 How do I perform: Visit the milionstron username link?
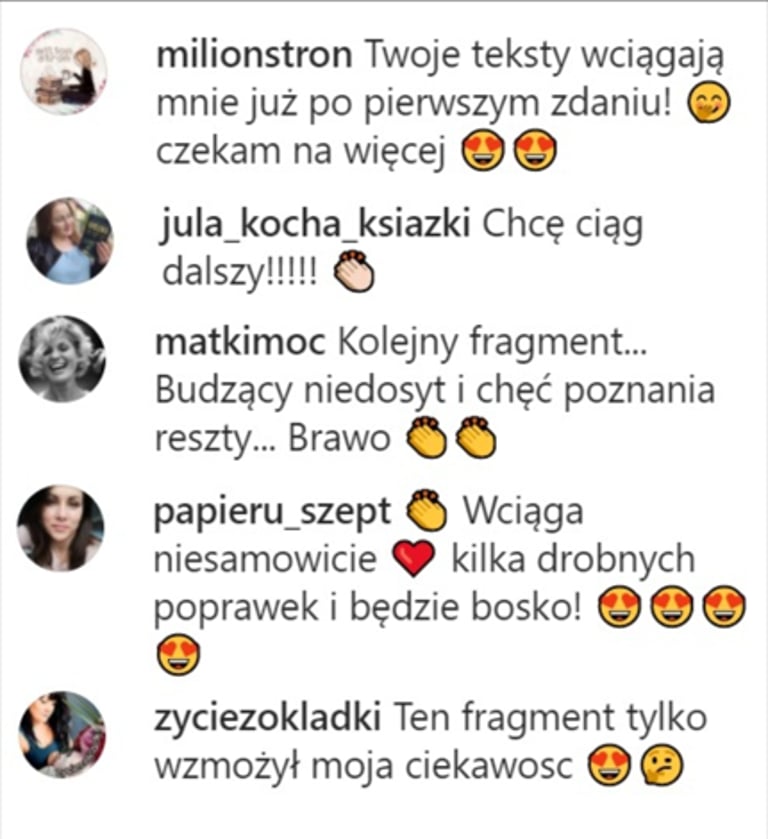click(254, 54)
